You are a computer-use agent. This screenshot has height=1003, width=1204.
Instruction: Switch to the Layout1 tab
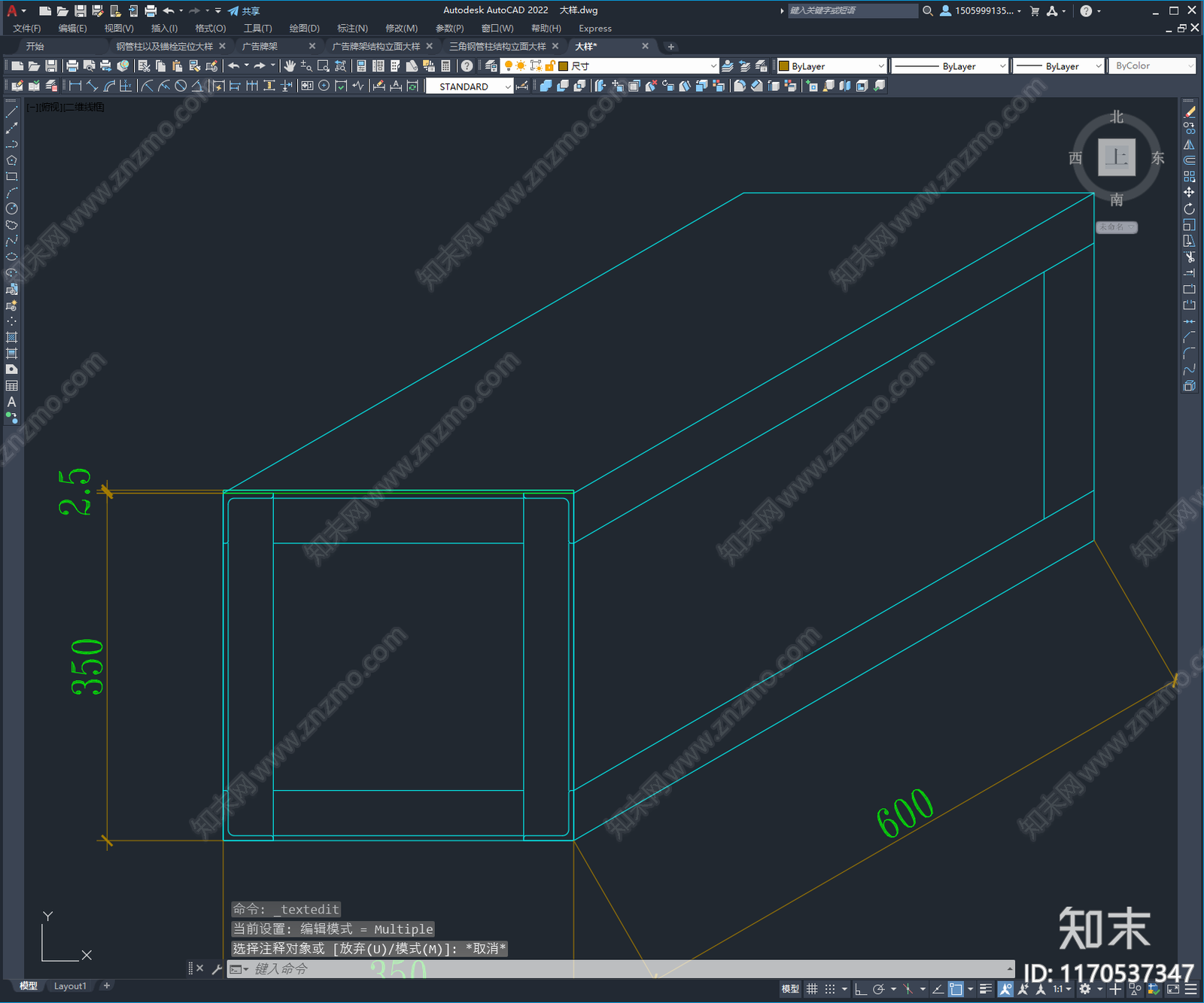pyautogui.click(x=70, y=986)
